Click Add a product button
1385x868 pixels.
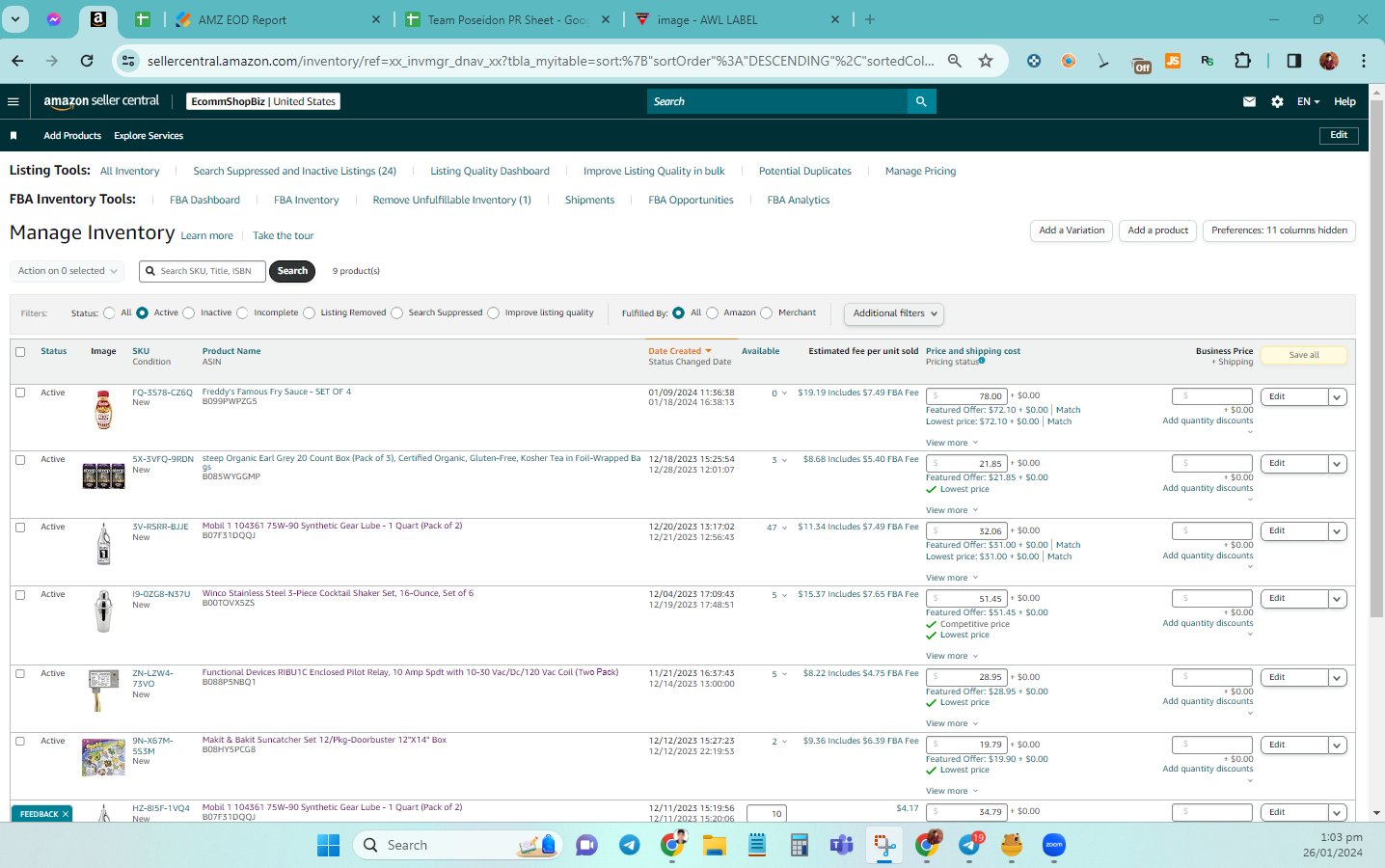[1157, 231]
